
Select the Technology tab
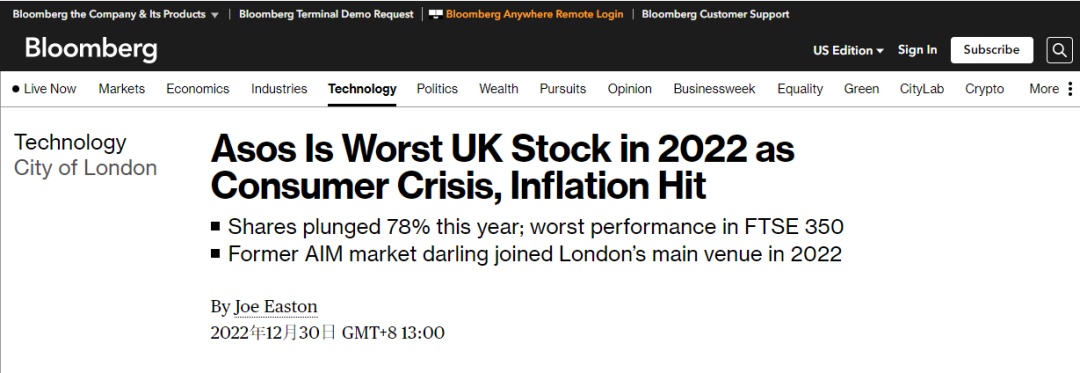click(362, 89)
